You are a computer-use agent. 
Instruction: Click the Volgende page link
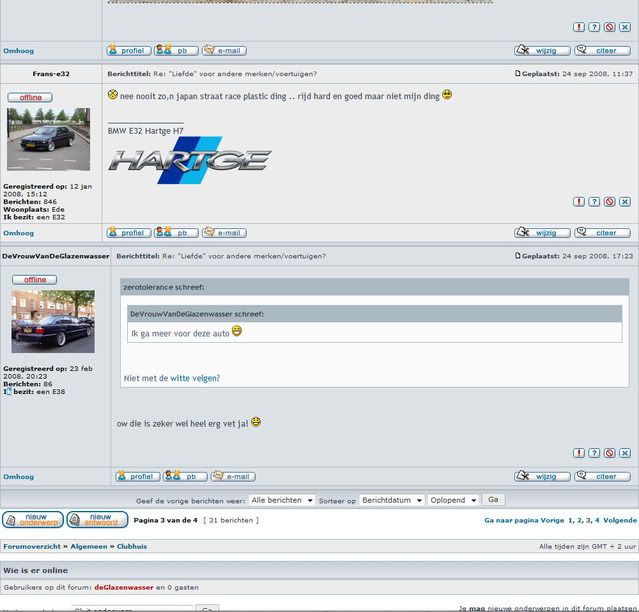[x=620, y=520]
